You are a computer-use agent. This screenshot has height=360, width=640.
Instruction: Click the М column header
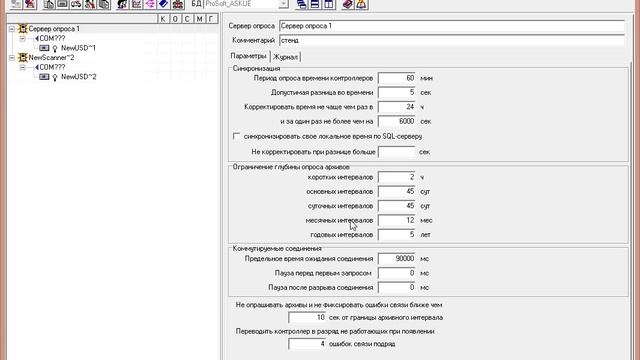[199, 19]
